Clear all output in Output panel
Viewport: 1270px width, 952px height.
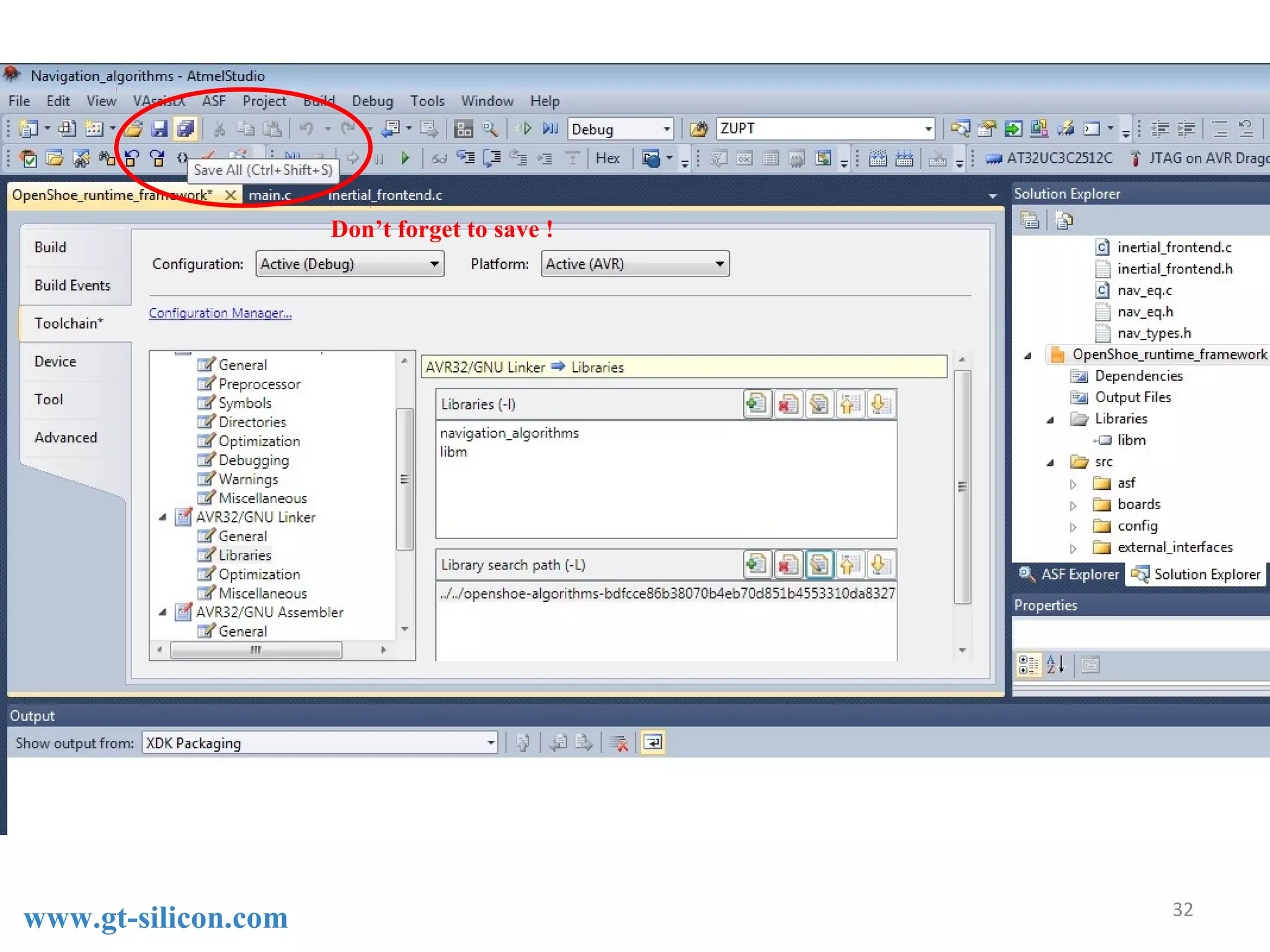point(618,742)
